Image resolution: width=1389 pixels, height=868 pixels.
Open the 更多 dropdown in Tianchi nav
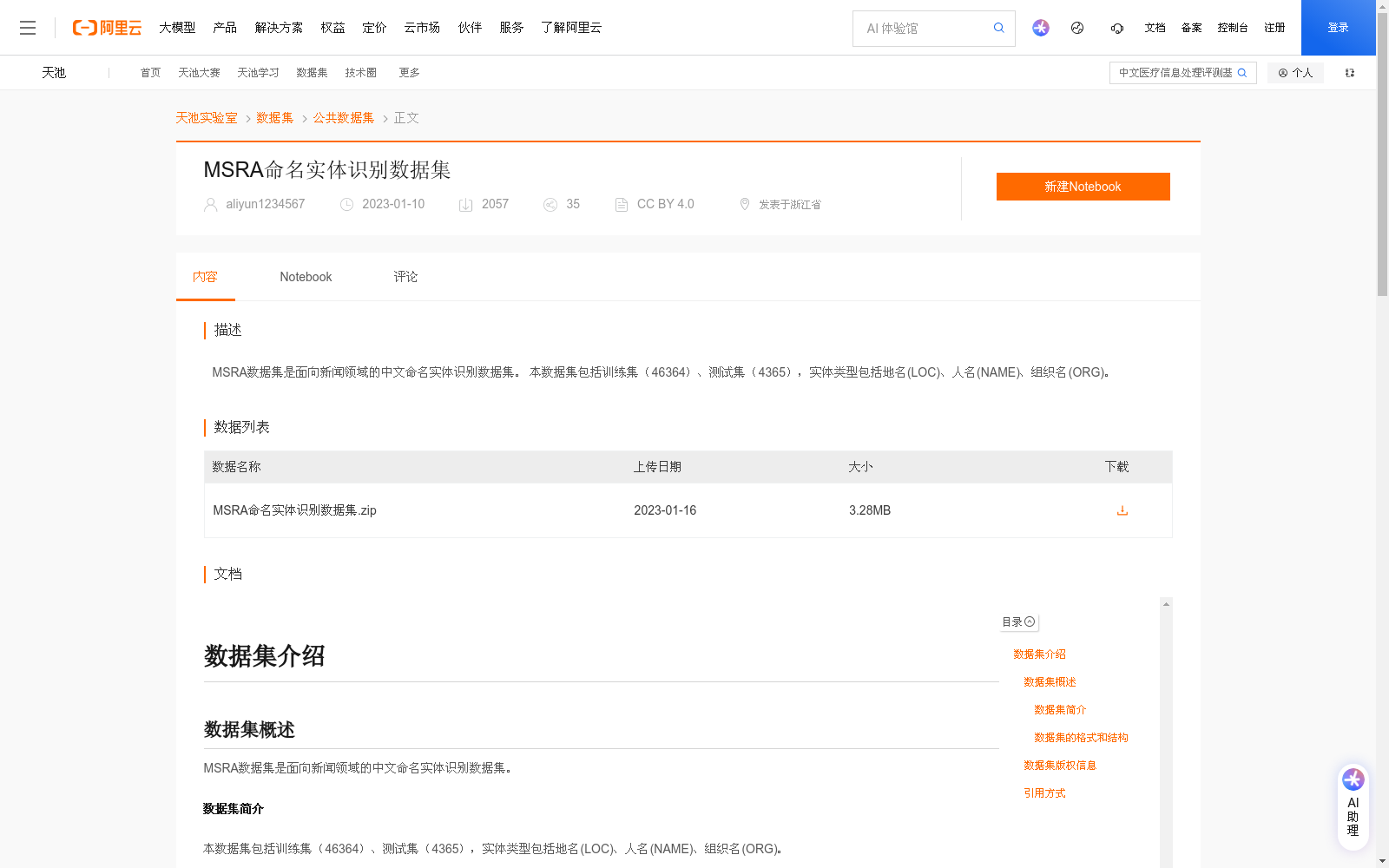pyautogui.click(x=410, y=73)
